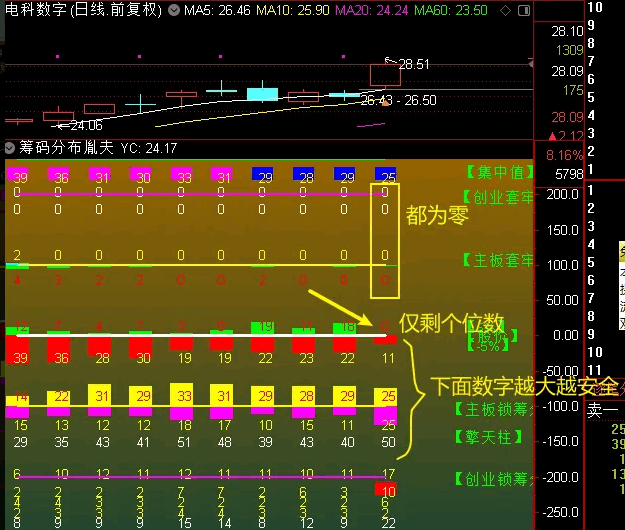The height and width of the screenshot is (530, 625).
Task: Click the 28.10 price in quote panel
Action: (x=567, y=31)
